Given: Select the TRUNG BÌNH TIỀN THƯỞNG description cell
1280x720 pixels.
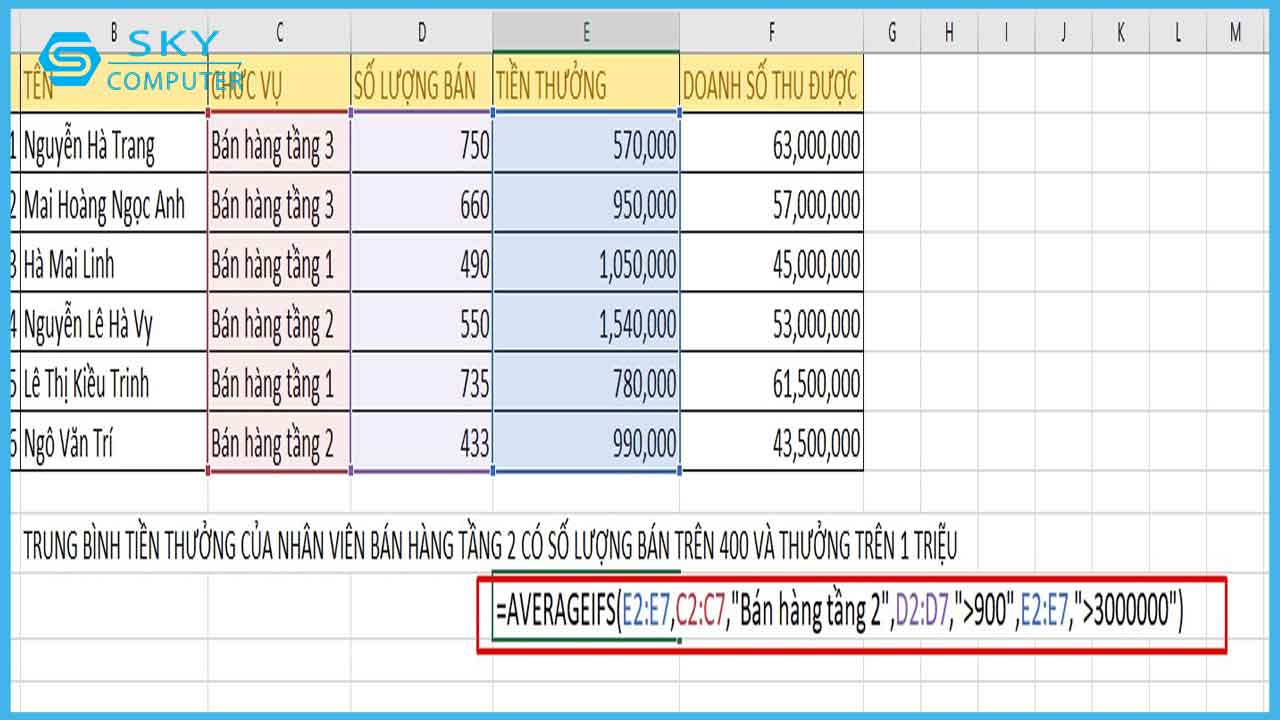Looking at the screenshot, I should pyautogui.click(x=490, y=546).
